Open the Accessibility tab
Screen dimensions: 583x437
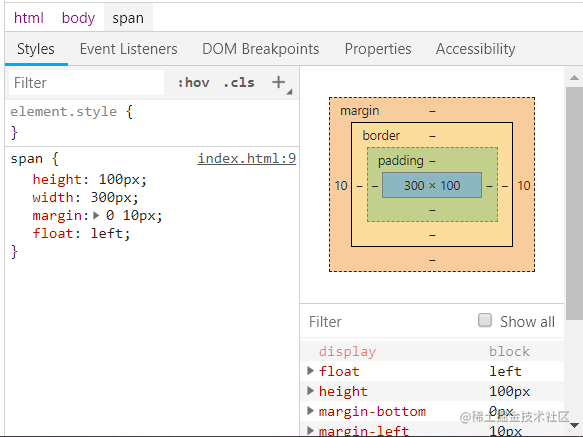[x=476, y=49]
